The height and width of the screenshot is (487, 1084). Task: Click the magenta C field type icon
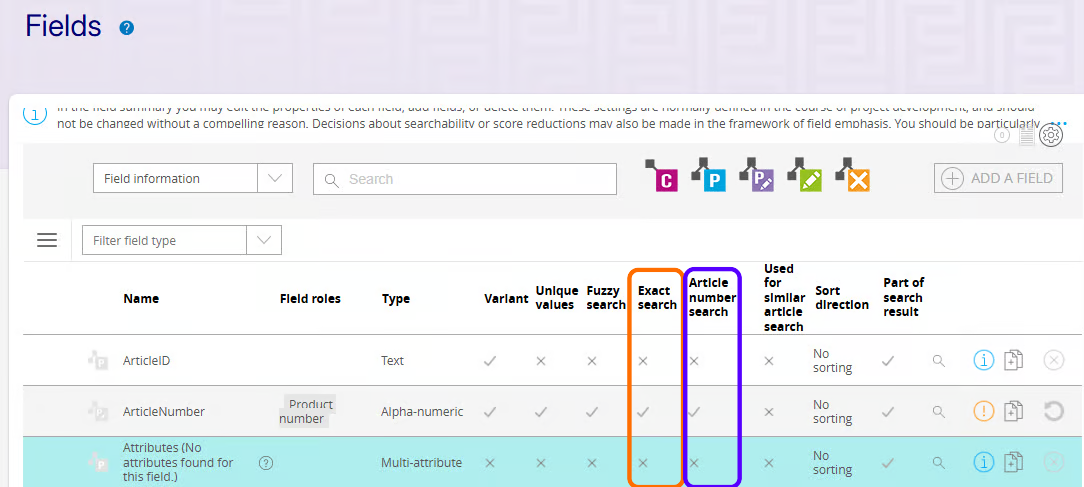662,176
